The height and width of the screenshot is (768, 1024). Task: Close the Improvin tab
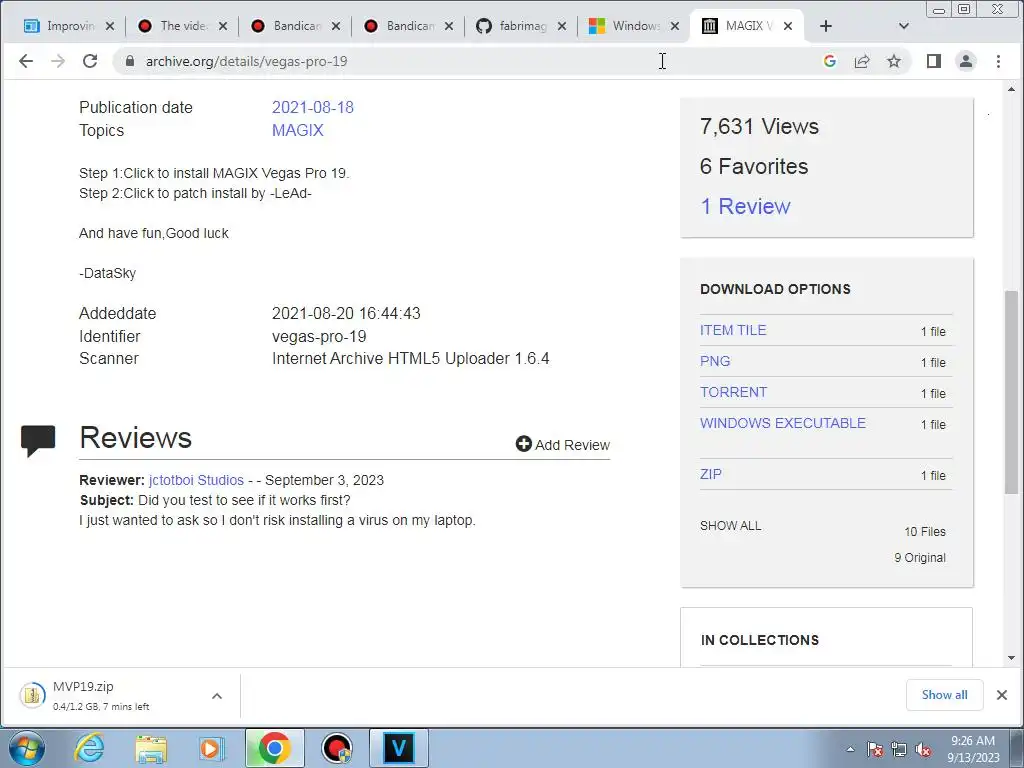(110, 25)
